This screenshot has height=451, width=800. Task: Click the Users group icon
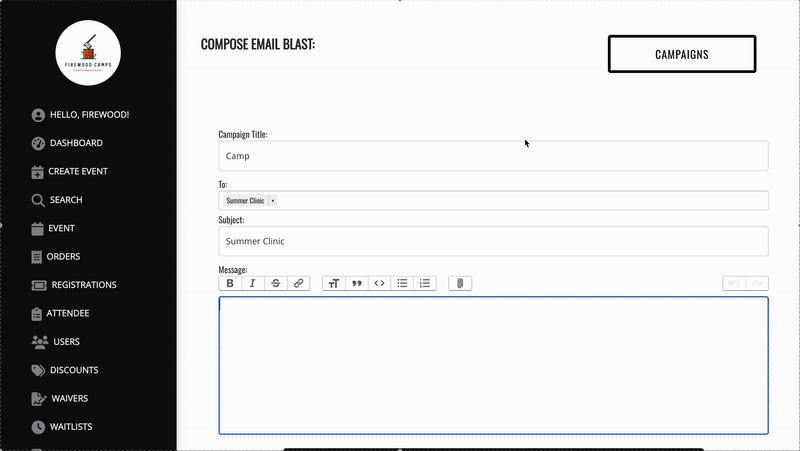[x=40, y=342]
